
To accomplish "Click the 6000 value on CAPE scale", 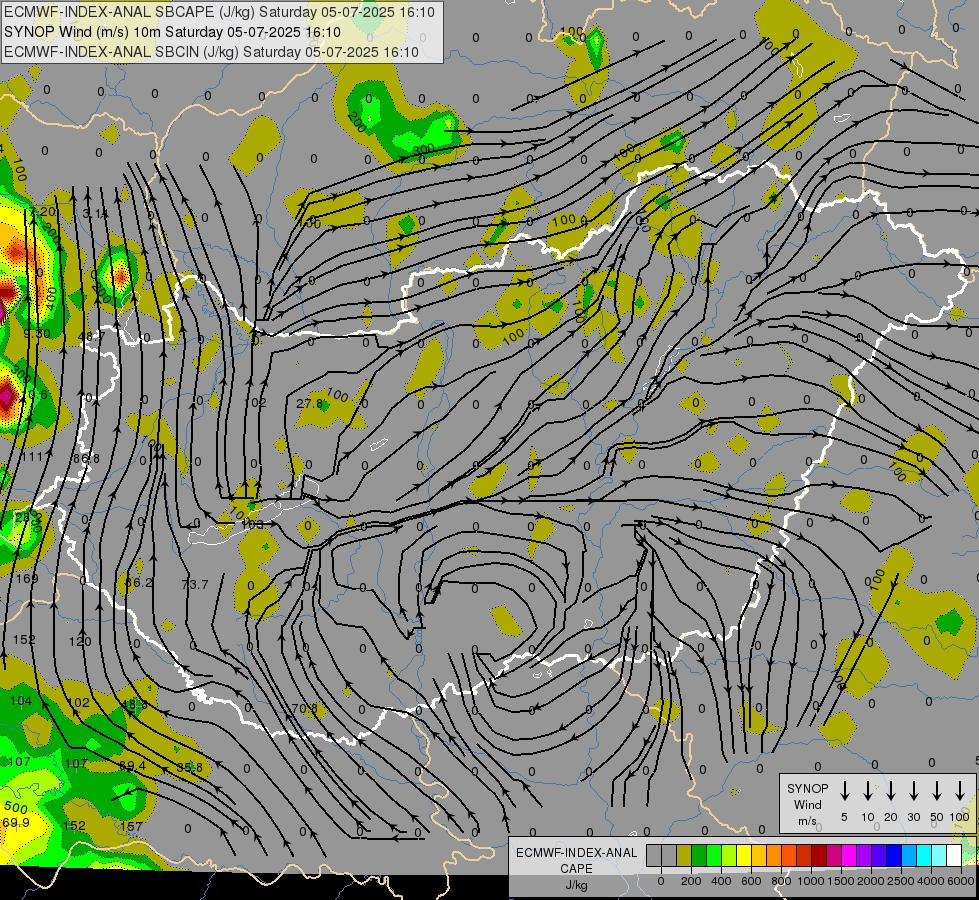I will (x=962, y=881).
